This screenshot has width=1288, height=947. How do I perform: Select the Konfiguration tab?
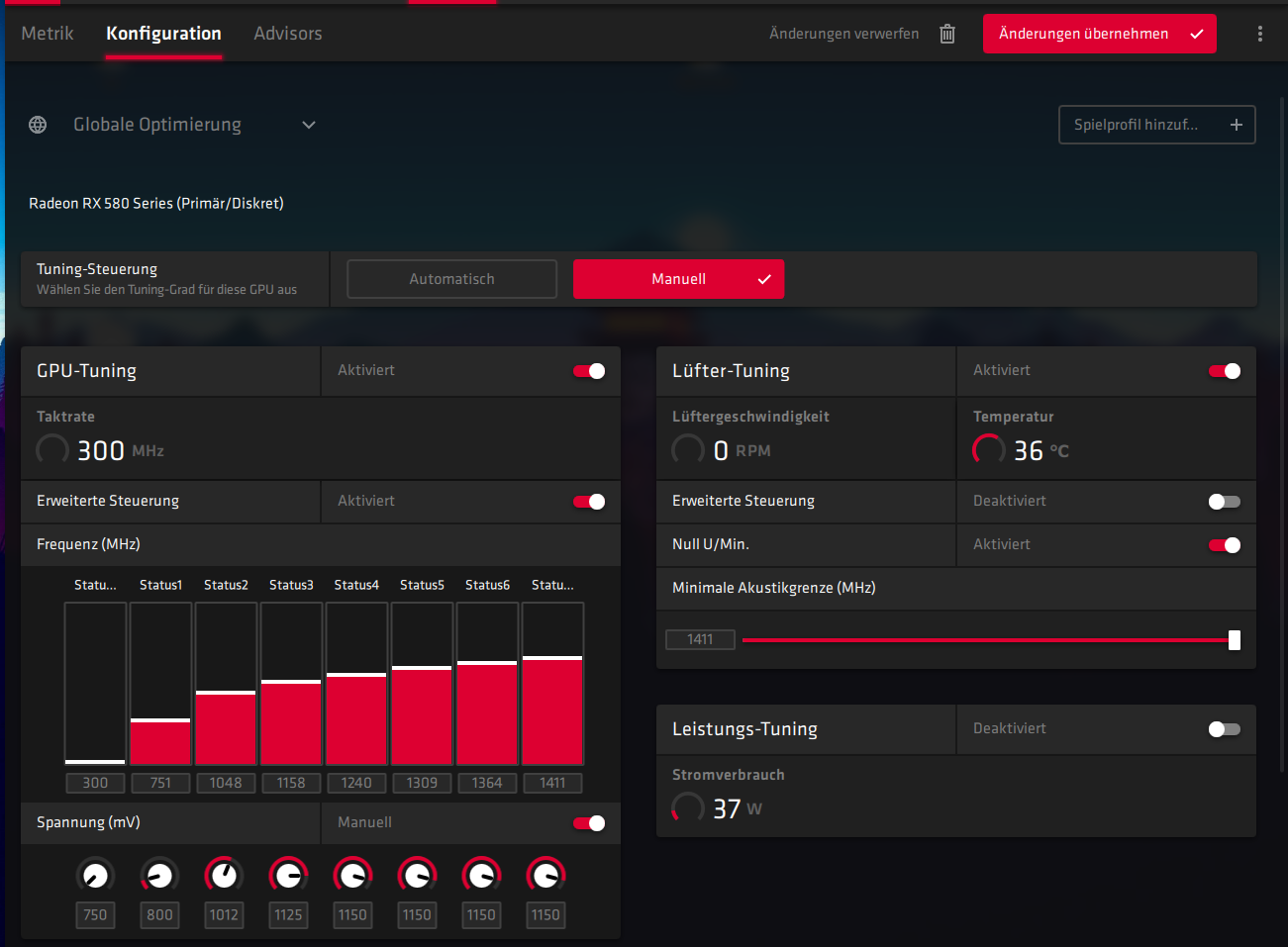click(x=163, y=34)
